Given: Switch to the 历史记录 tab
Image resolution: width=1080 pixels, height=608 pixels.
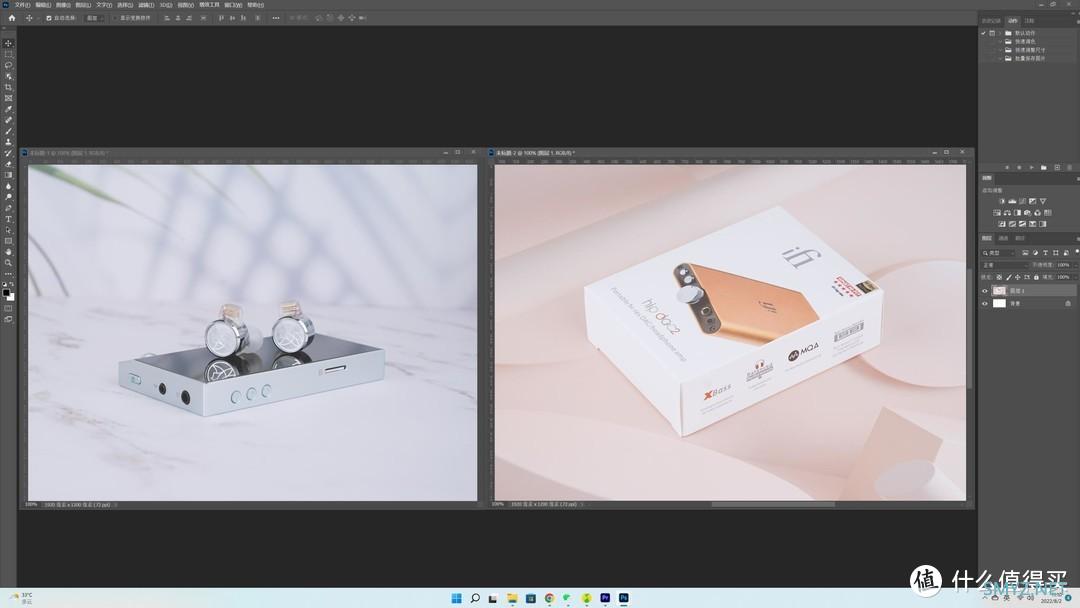Looking at the screenshot, I should click(x=991, y=21).
